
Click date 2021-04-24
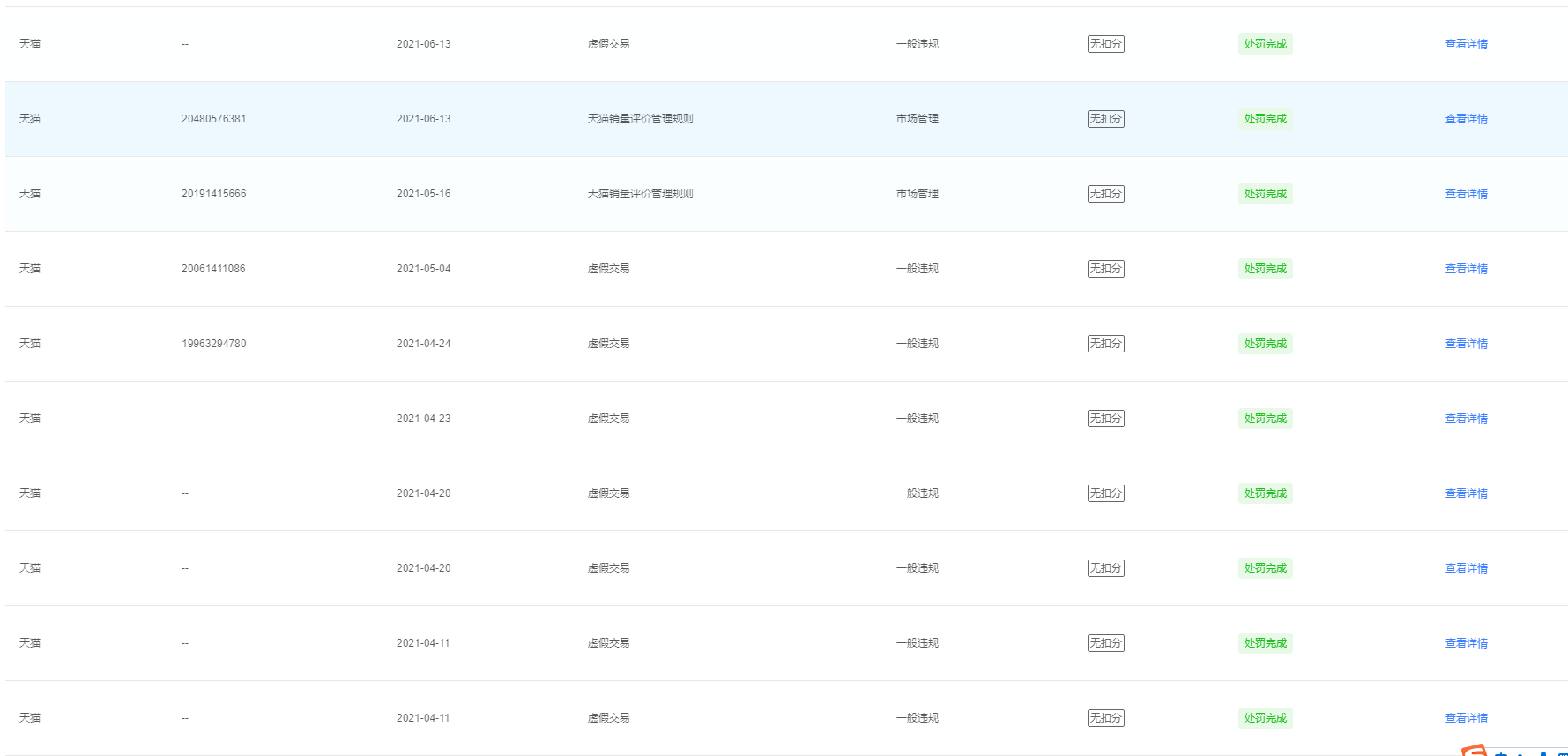click(423, 344)
